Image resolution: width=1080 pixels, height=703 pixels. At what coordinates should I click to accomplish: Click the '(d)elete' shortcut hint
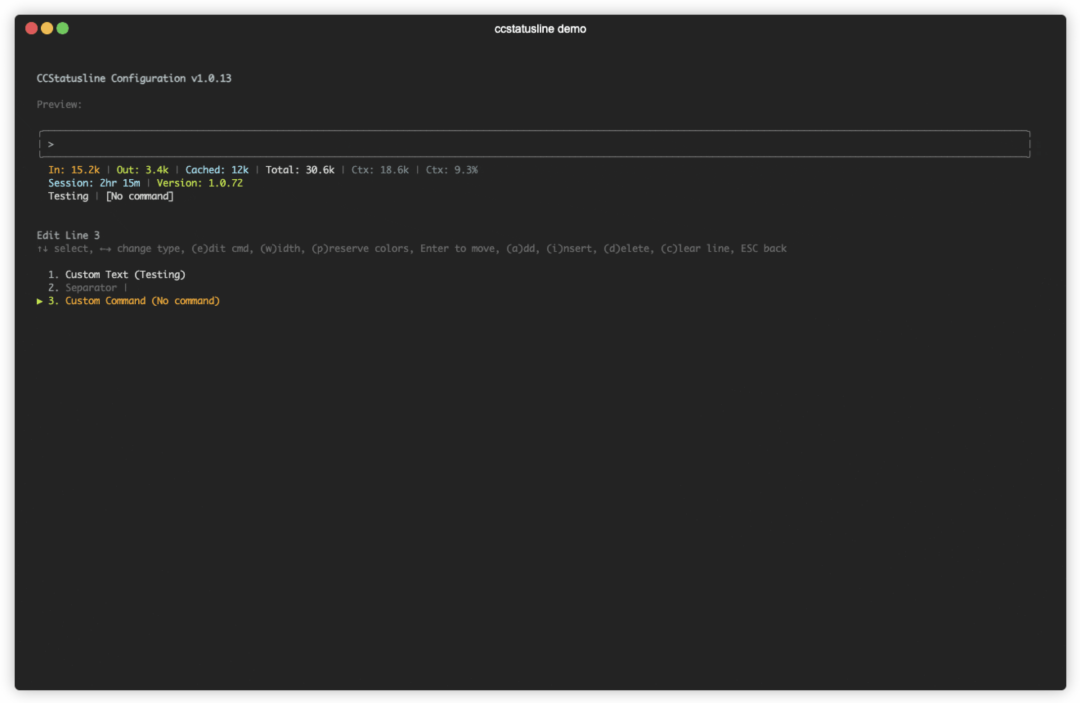click(x=628, y=248)
